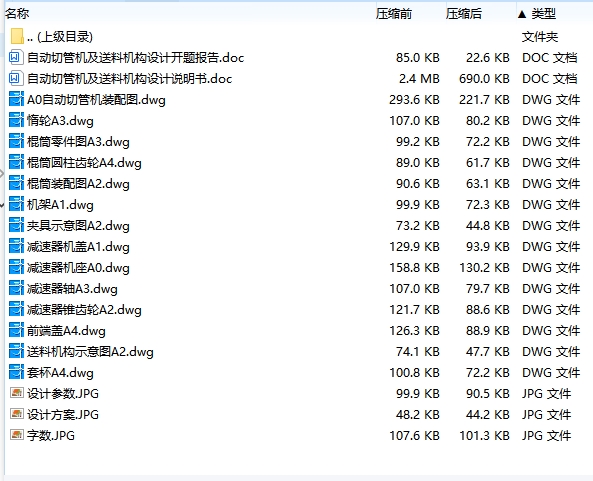Click image icon of 设计参数.JPG

click(x=16, y=393)
